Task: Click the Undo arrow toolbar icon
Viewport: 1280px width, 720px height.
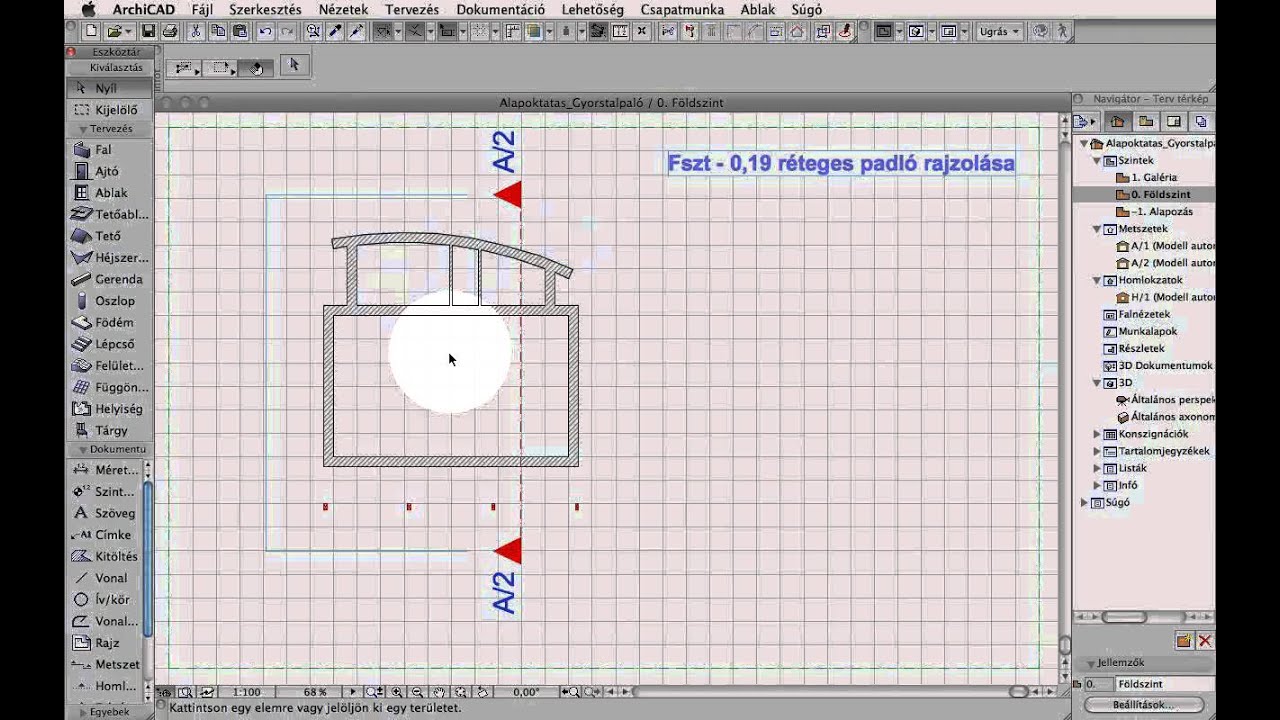Action: click(x=265, y=31)
